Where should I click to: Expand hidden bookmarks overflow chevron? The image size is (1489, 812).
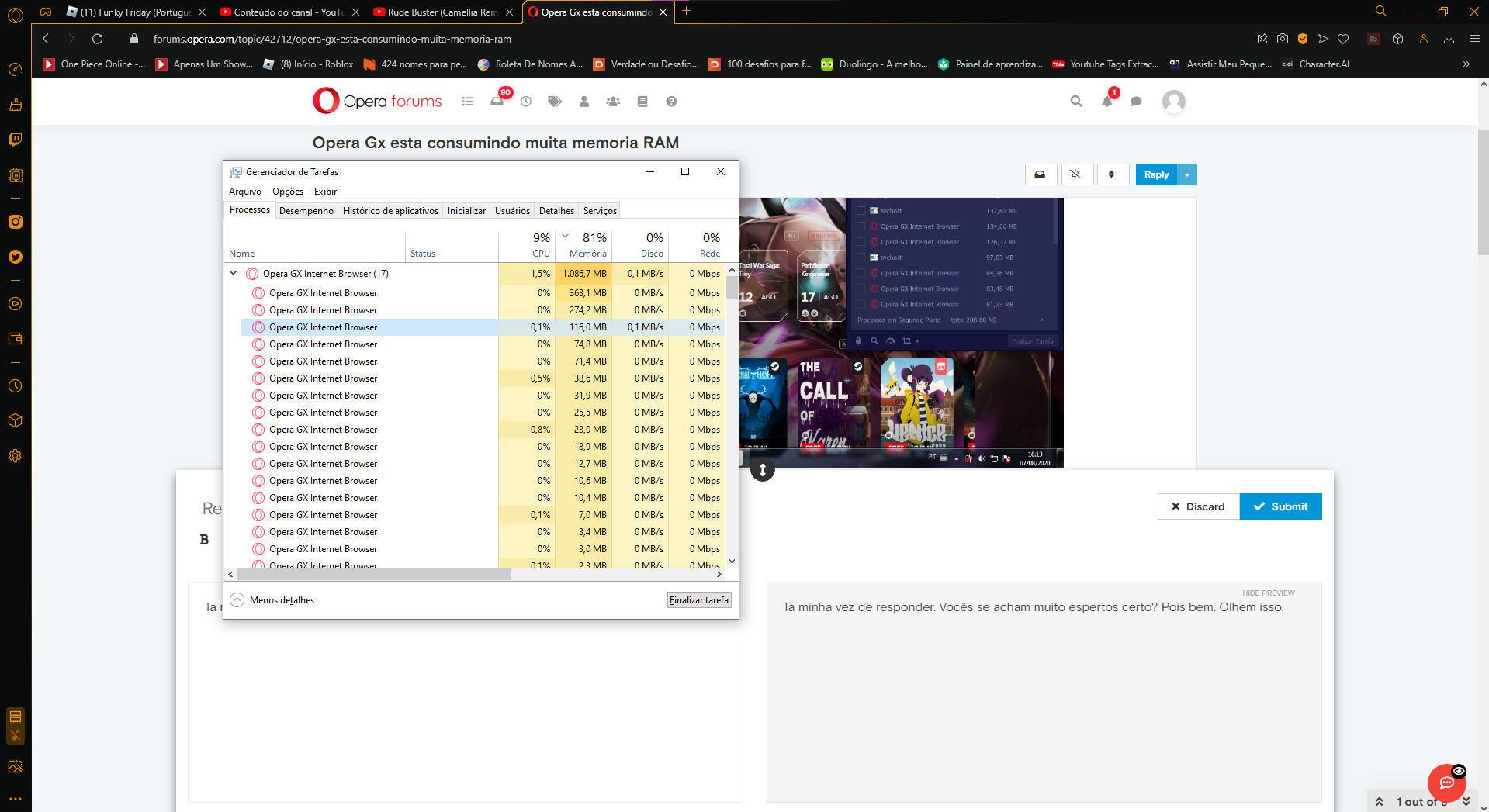point(1466,64)
